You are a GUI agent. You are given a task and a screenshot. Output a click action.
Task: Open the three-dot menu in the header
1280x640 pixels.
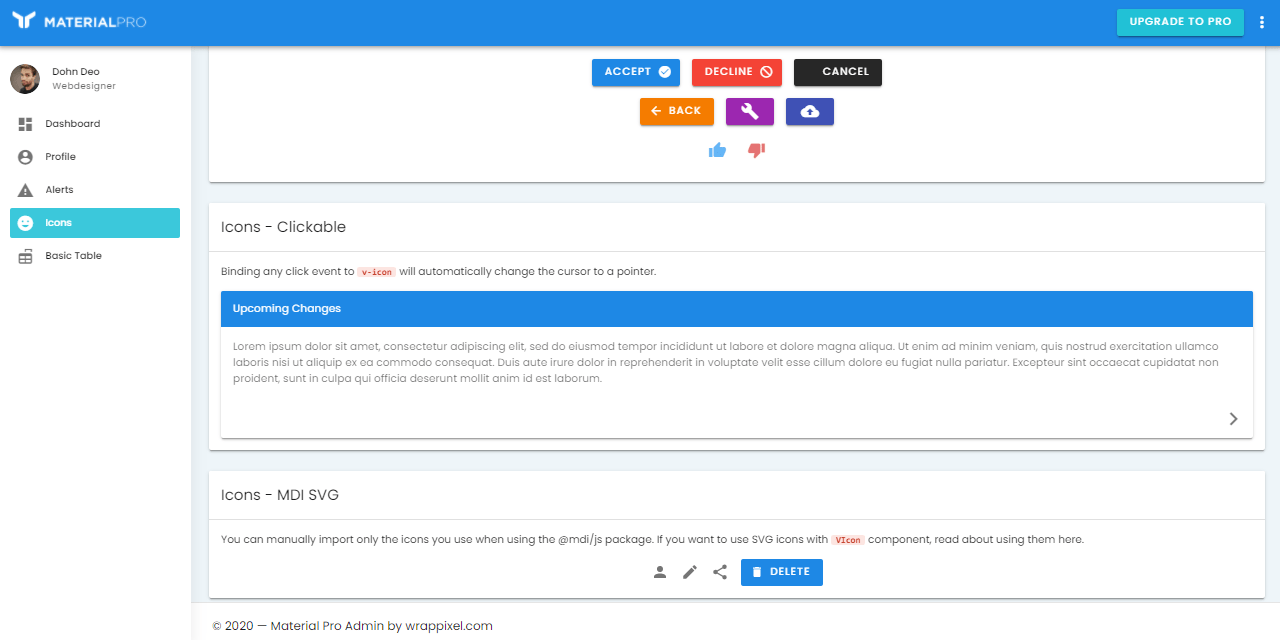tap(1262, 21)
